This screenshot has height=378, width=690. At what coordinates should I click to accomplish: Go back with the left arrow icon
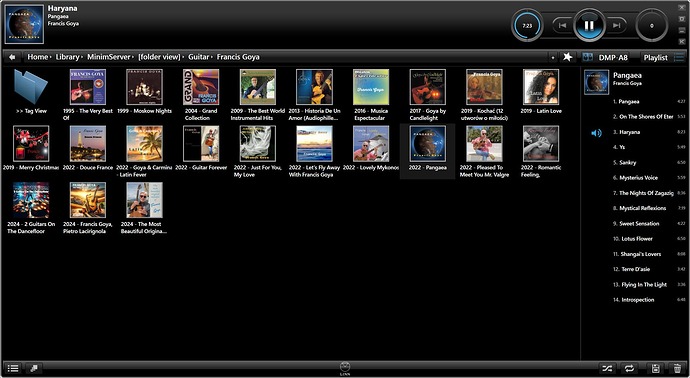pyautogui.click(x=12, y=57)
